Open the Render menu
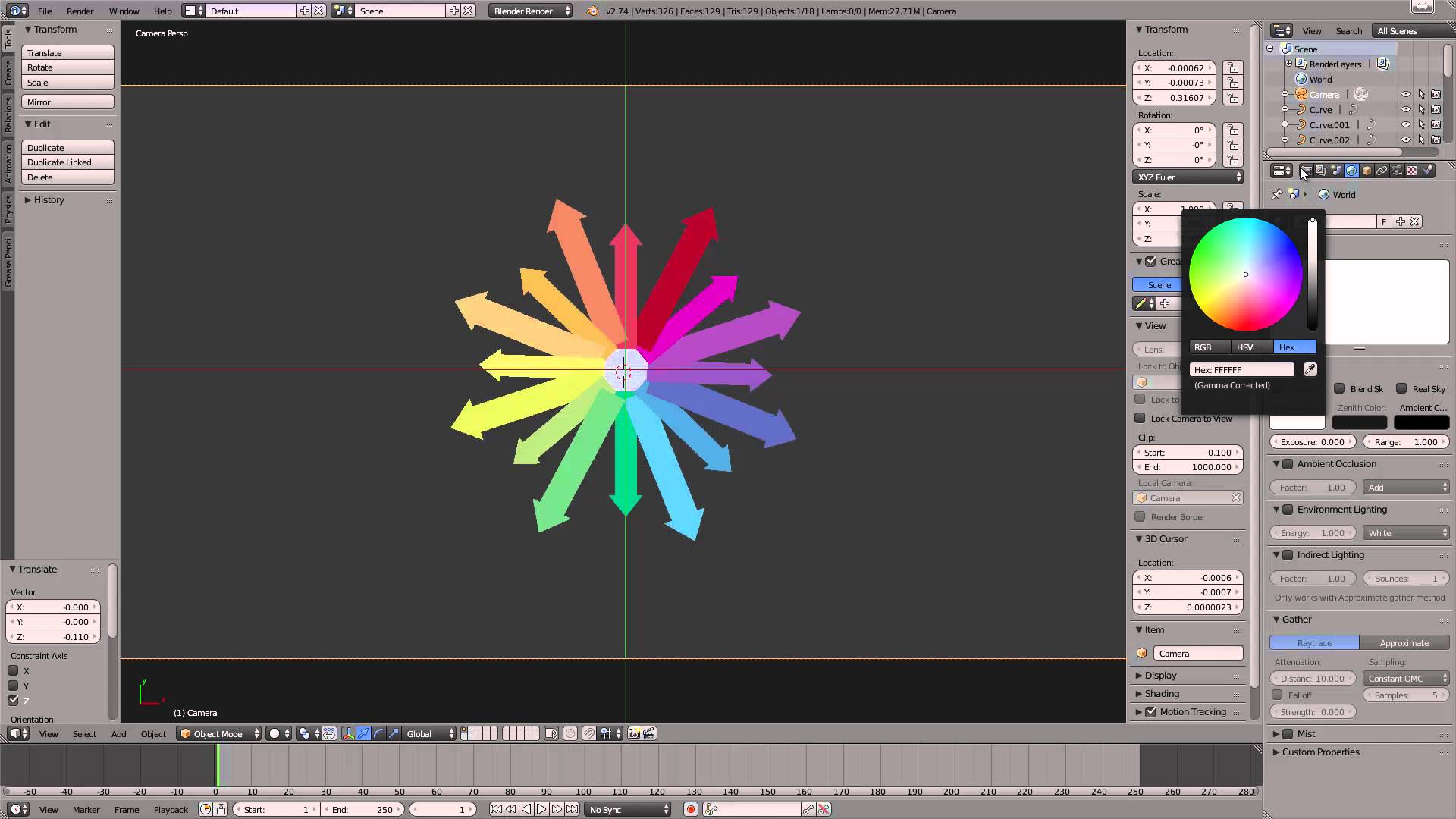The height and width of the screenshot is (819, 1456). [x=80, y=11]
